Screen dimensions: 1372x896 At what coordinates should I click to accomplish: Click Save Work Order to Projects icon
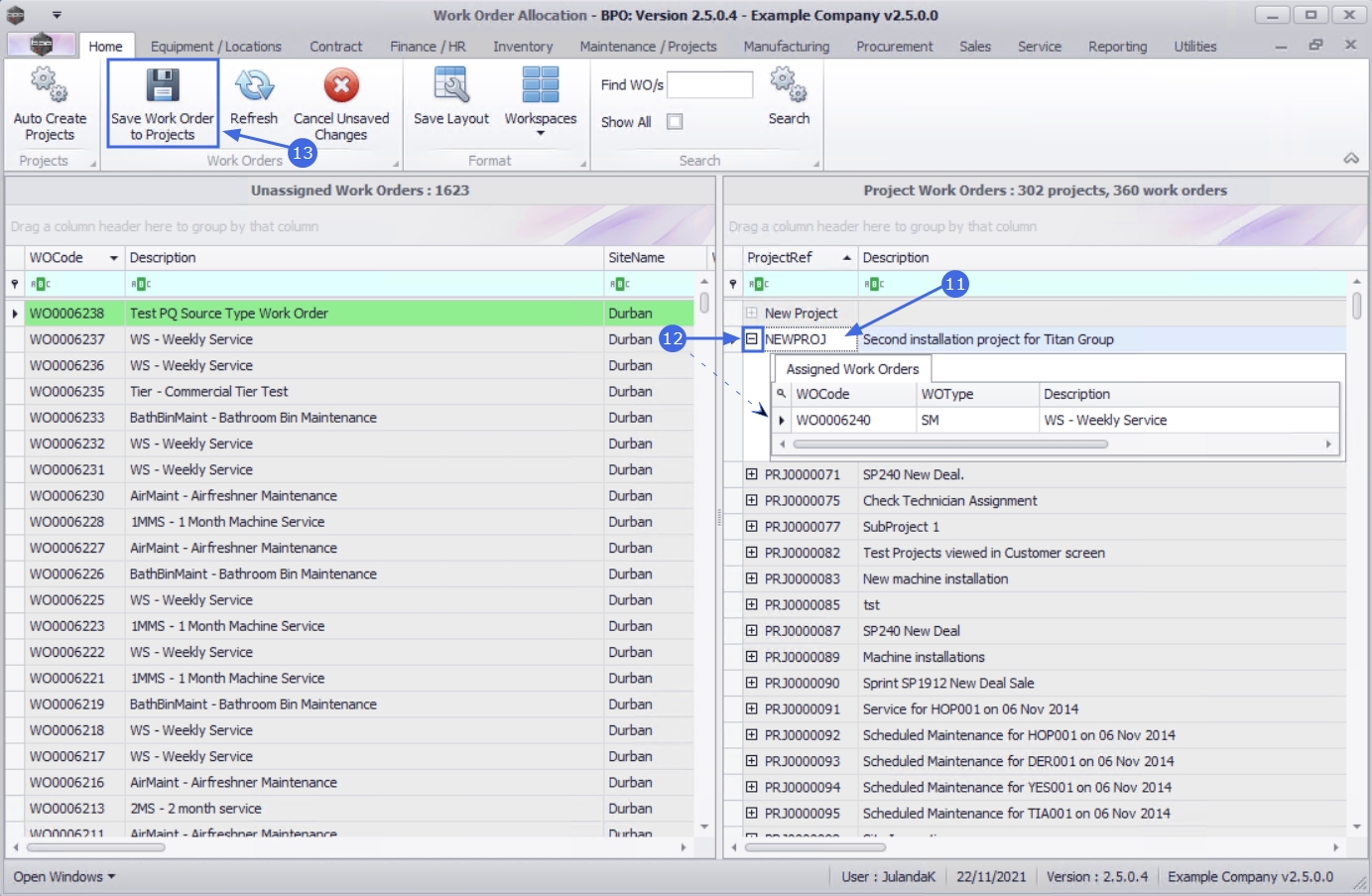[x=162, y=85]
